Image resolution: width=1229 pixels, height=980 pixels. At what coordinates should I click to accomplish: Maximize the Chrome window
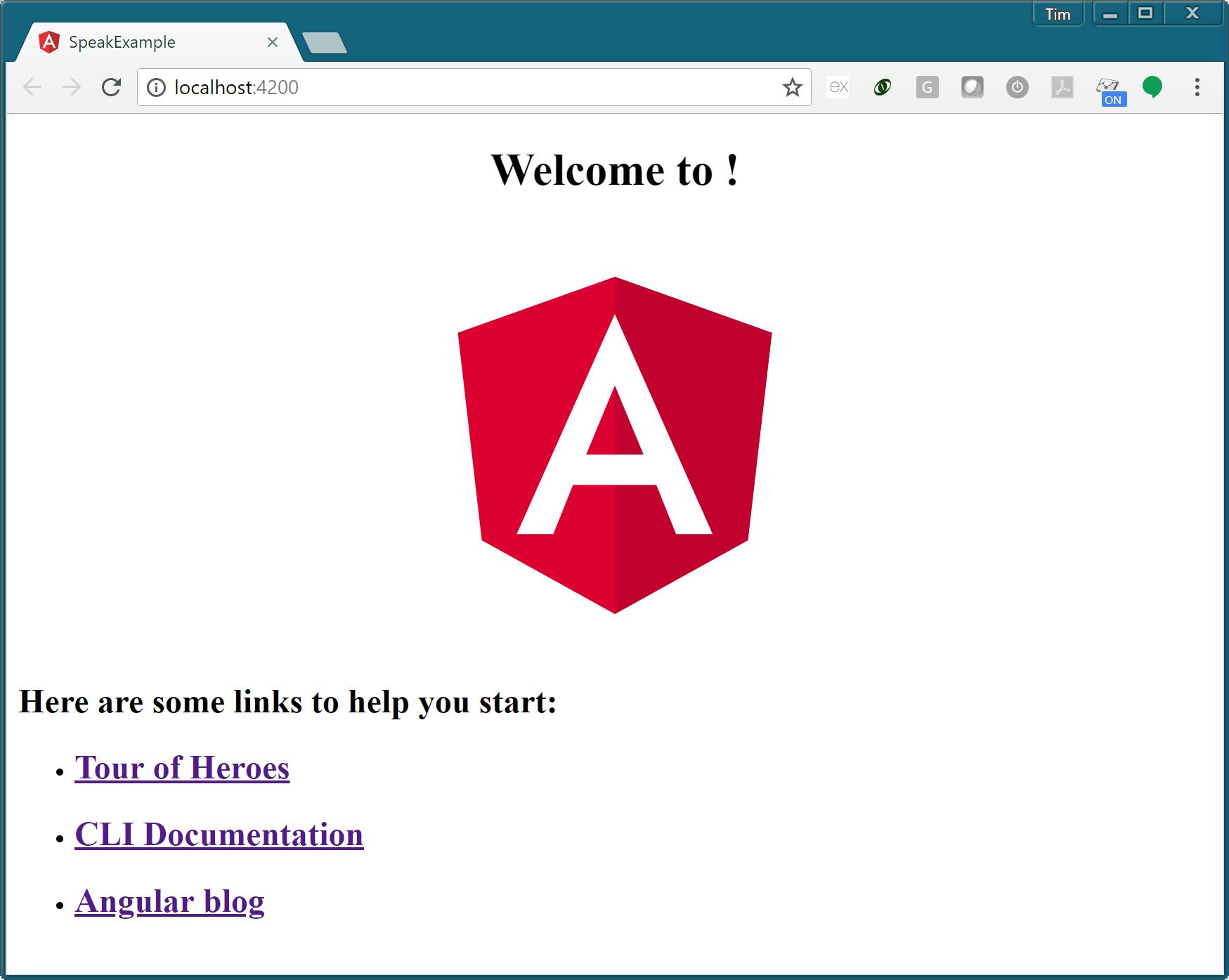click(1145, 13)
